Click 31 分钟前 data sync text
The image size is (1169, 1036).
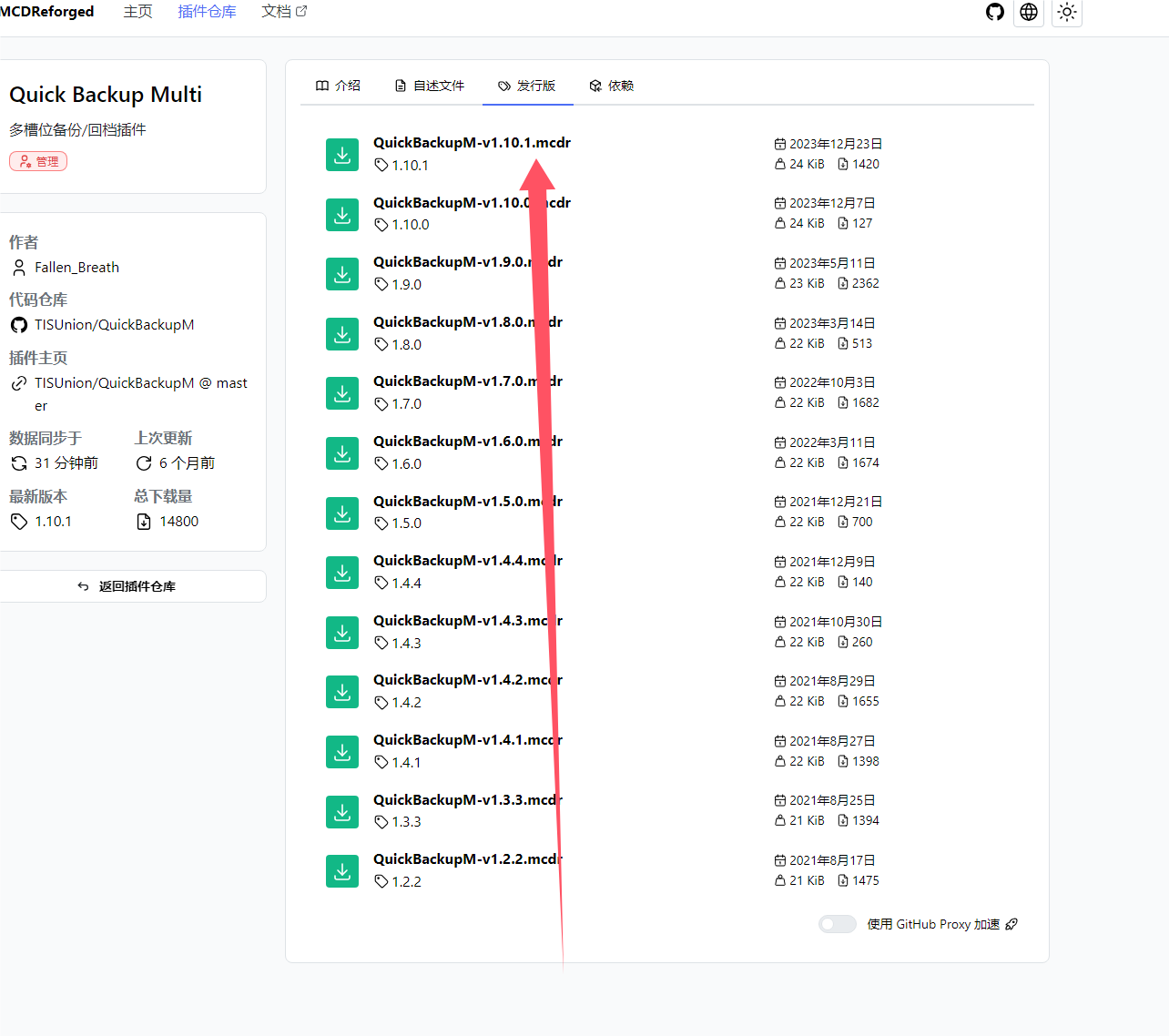click(66, 463)
